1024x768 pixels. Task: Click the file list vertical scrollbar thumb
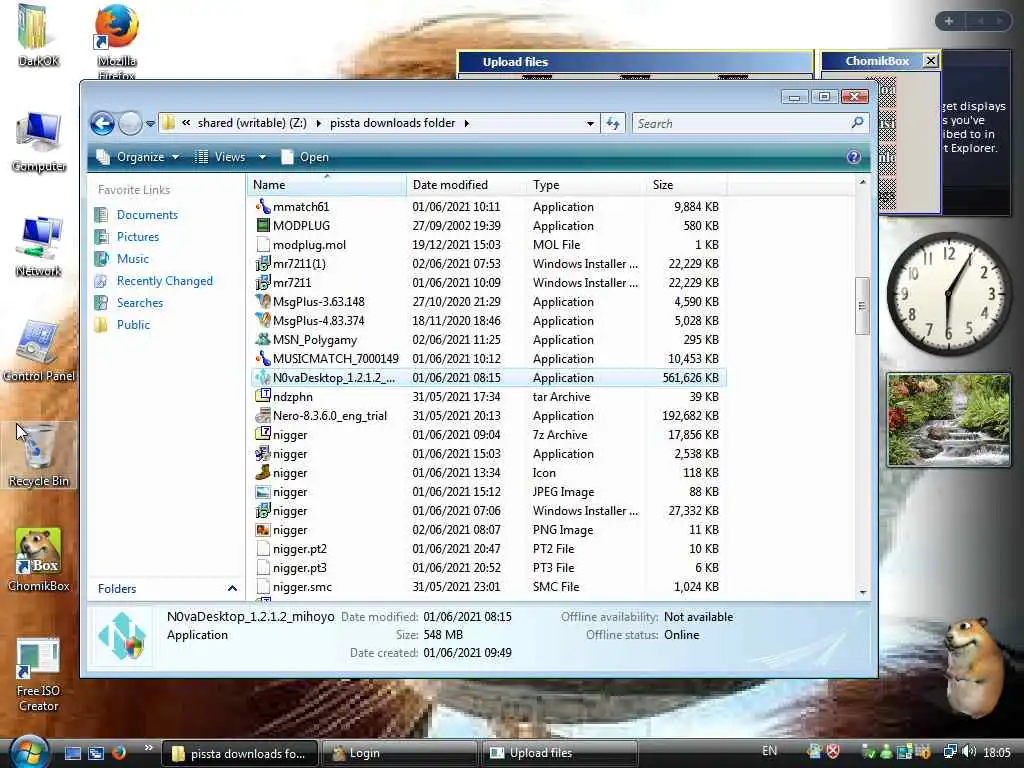[x=862, y=306]
